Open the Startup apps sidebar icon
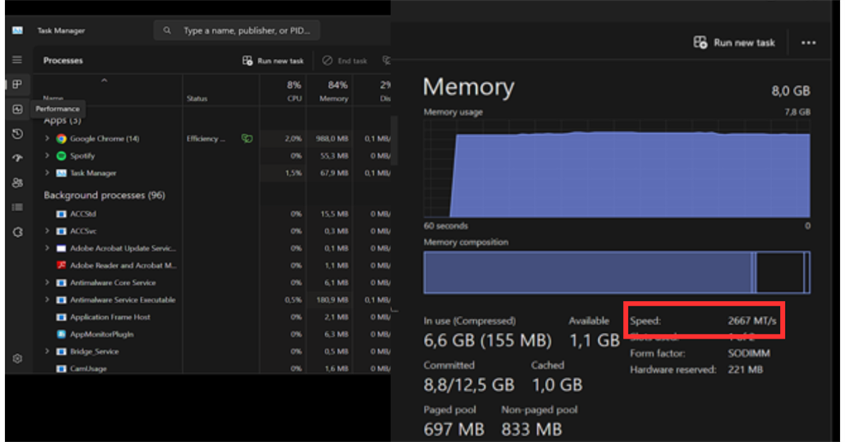The image size is (845, 442). [x=17, y=158]
